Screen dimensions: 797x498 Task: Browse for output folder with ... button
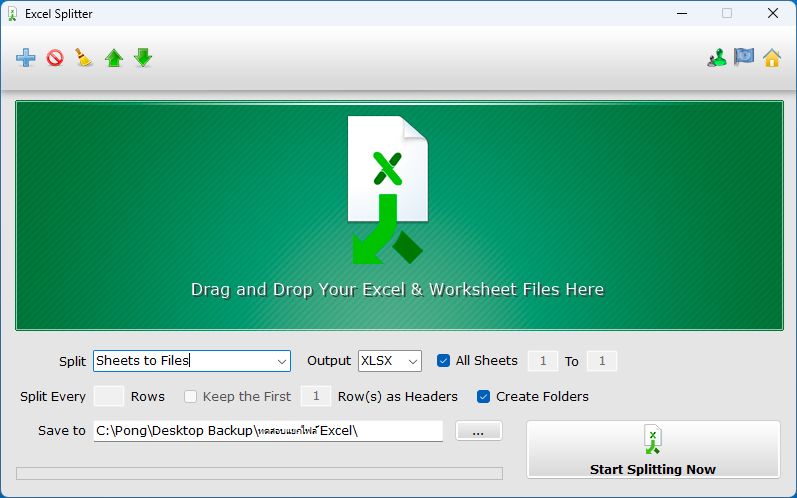tap(478, 431)
